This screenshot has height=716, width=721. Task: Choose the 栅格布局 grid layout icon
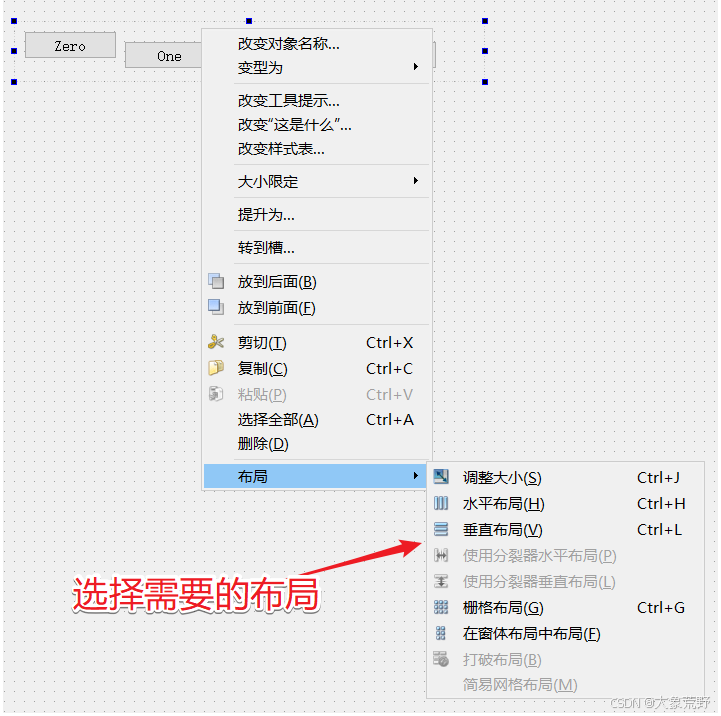pos(441,607)
